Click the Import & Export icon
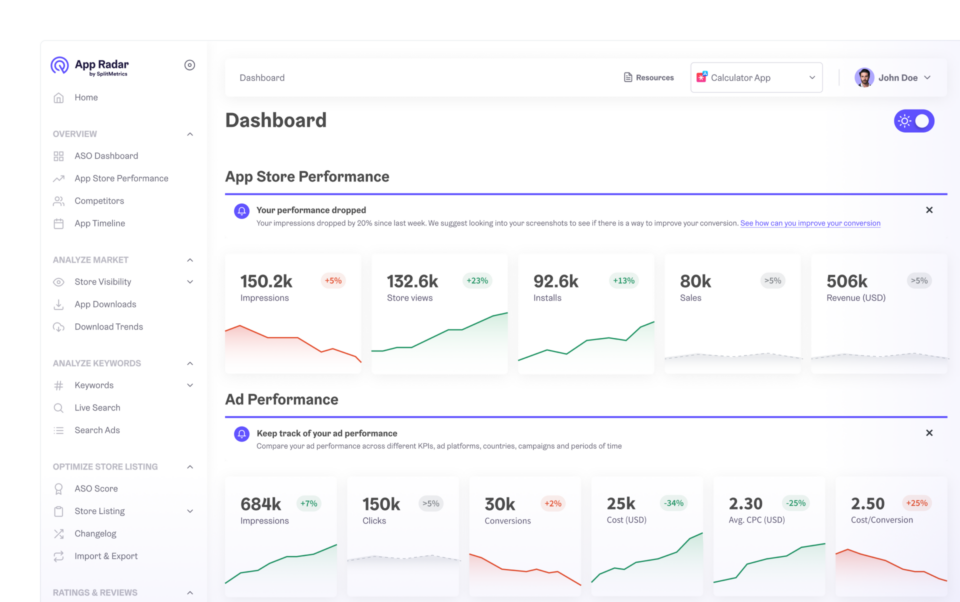960x602 pixels. click(x=61, y=556)
